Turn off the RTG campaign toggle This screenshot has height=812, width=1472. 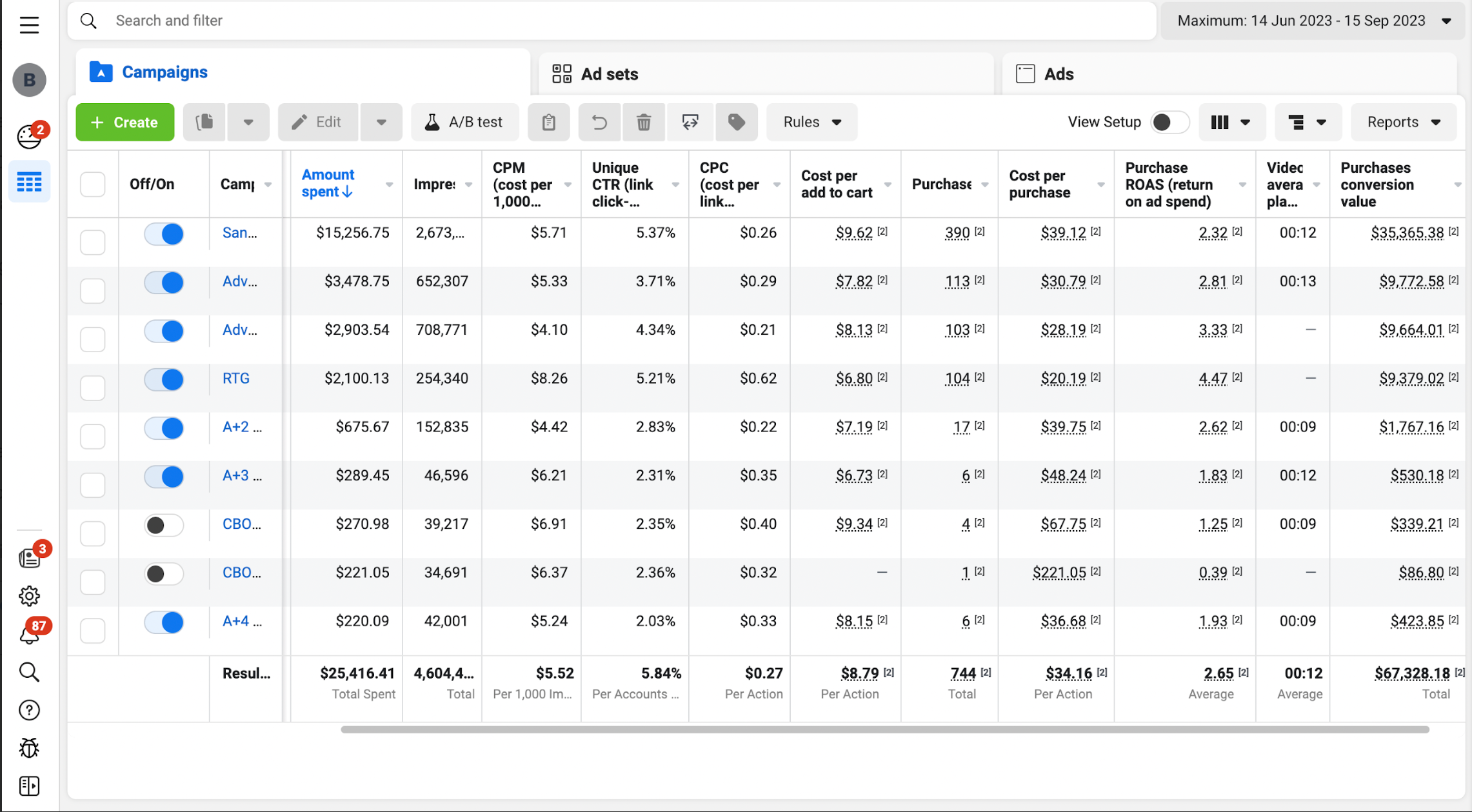click(x=164, y=379)
